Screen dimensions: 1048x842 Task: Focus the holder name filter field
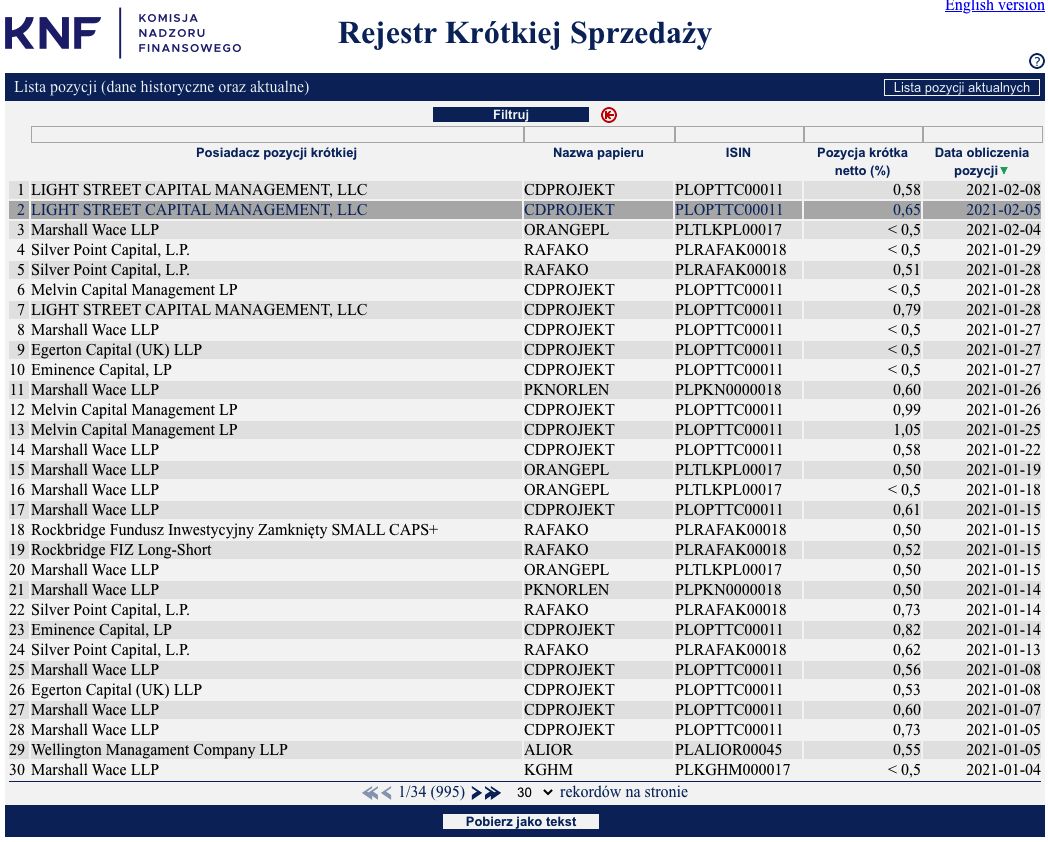pos(277,134)
